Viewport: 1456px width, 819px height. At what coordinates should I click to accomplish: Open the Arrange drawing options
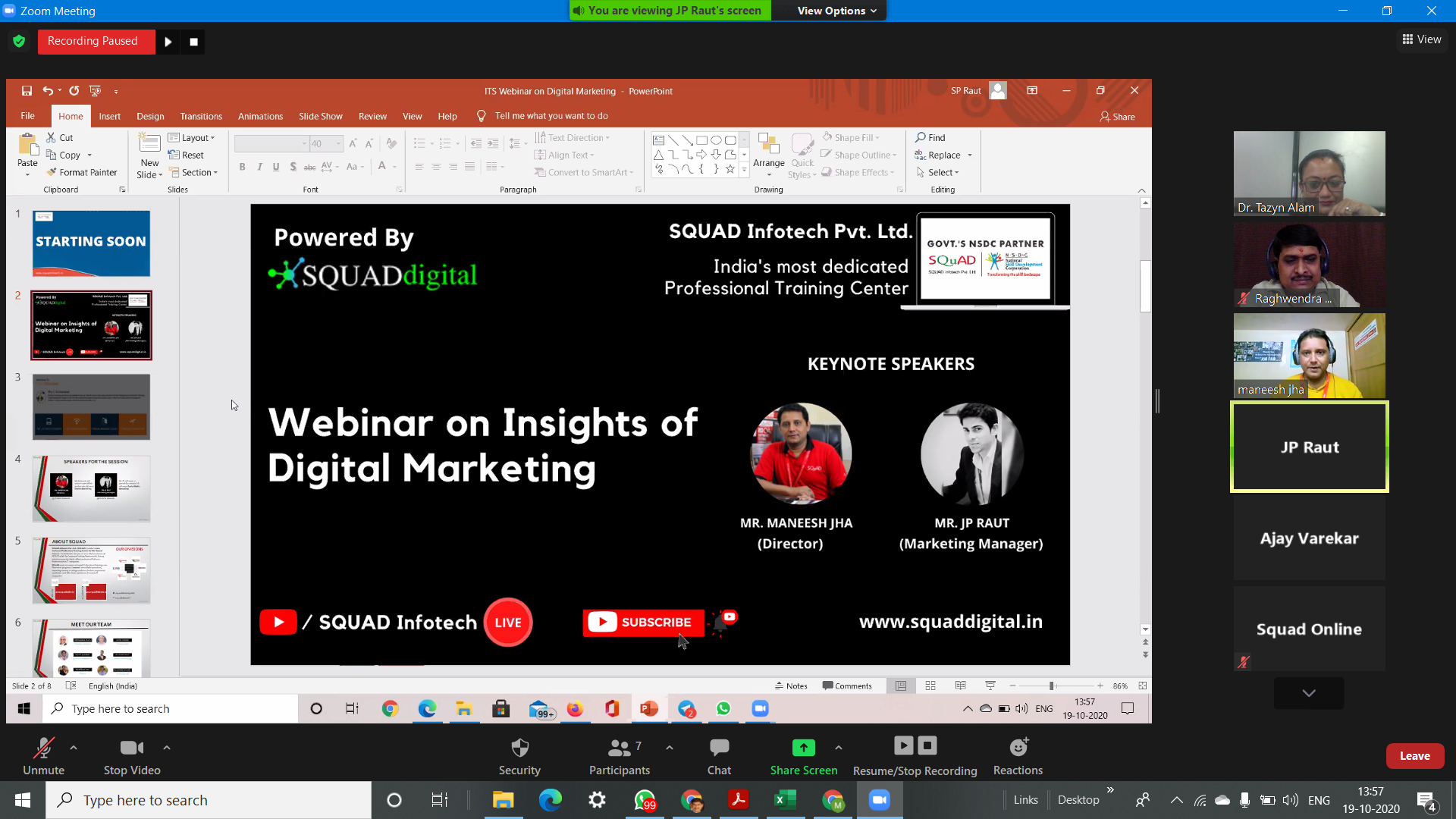pos(769,155)
